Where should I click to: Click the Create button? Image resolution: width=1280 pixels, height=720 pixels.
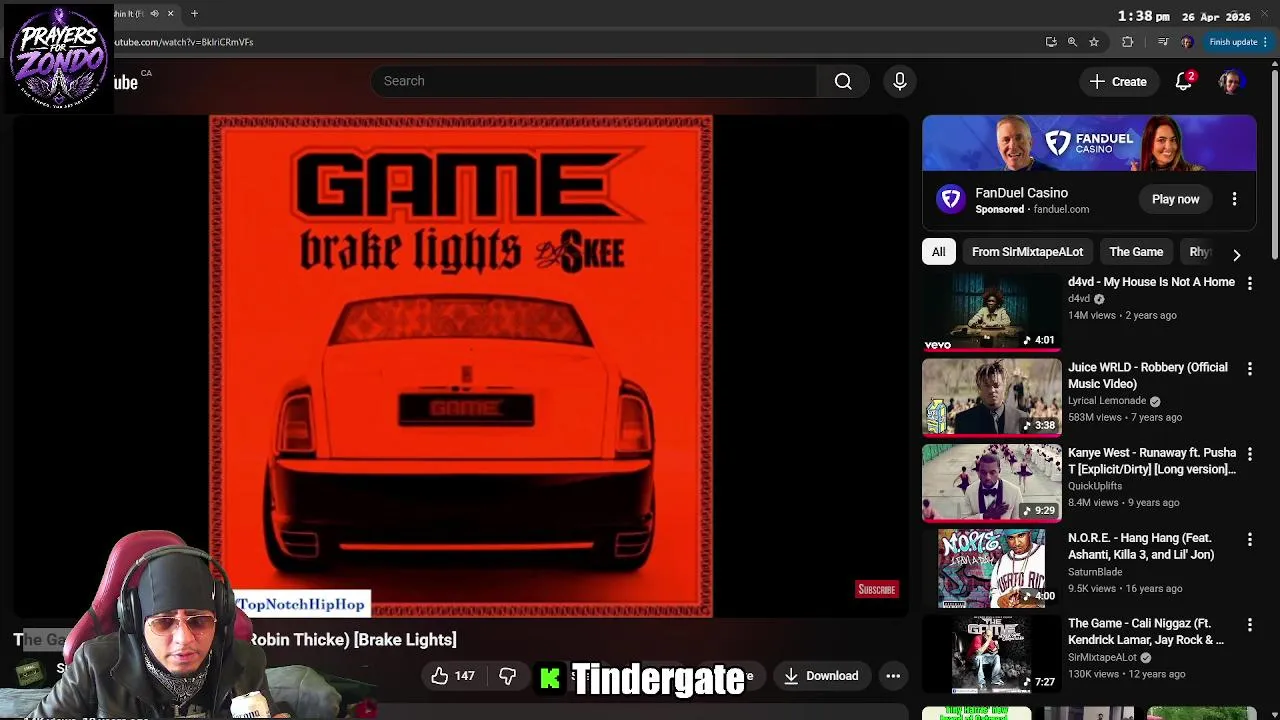(1119, 82)
